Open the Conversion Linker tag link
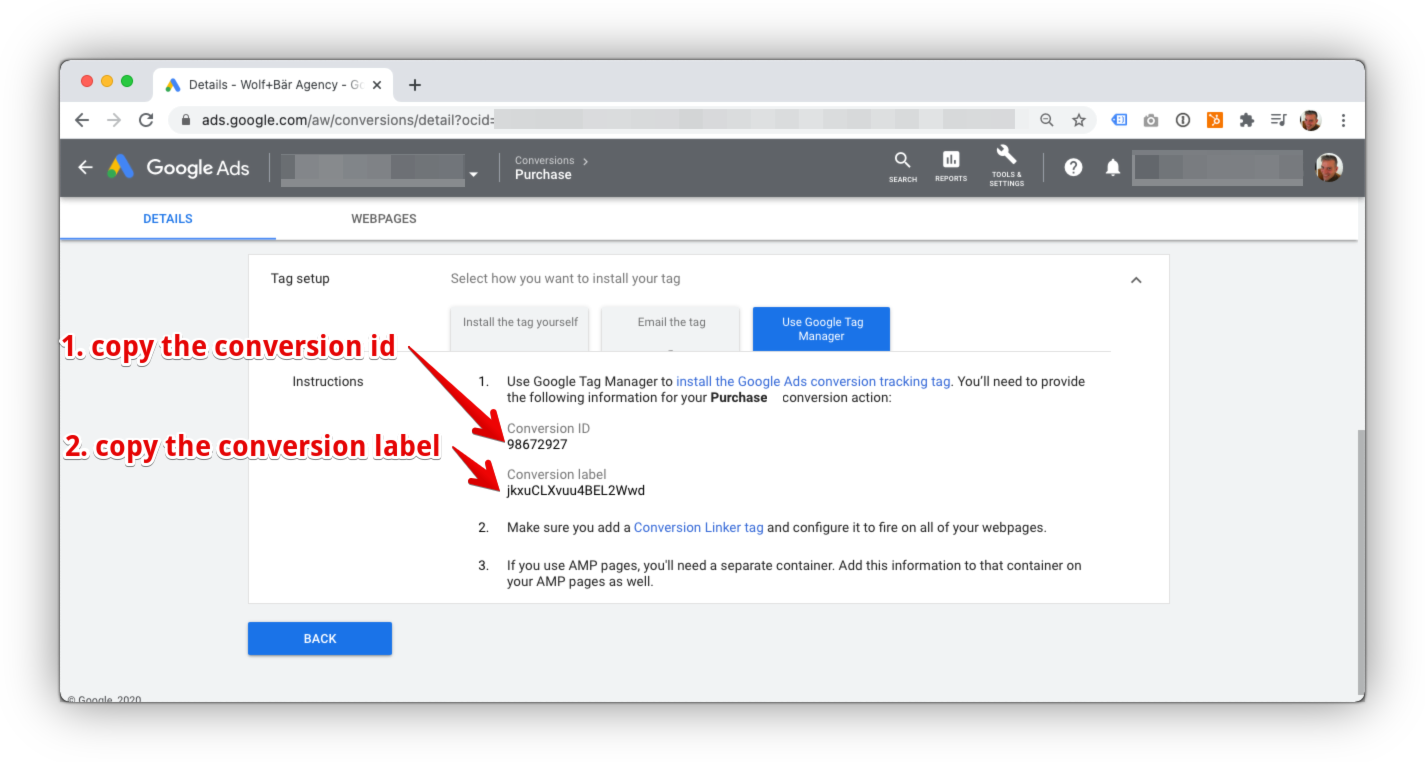This screenshot has height=762, width=1425. 699,527
